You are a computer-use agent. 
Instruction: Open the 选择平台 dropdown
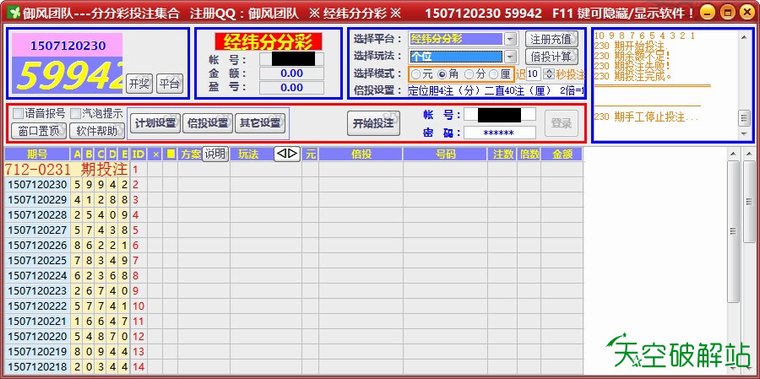511,39
